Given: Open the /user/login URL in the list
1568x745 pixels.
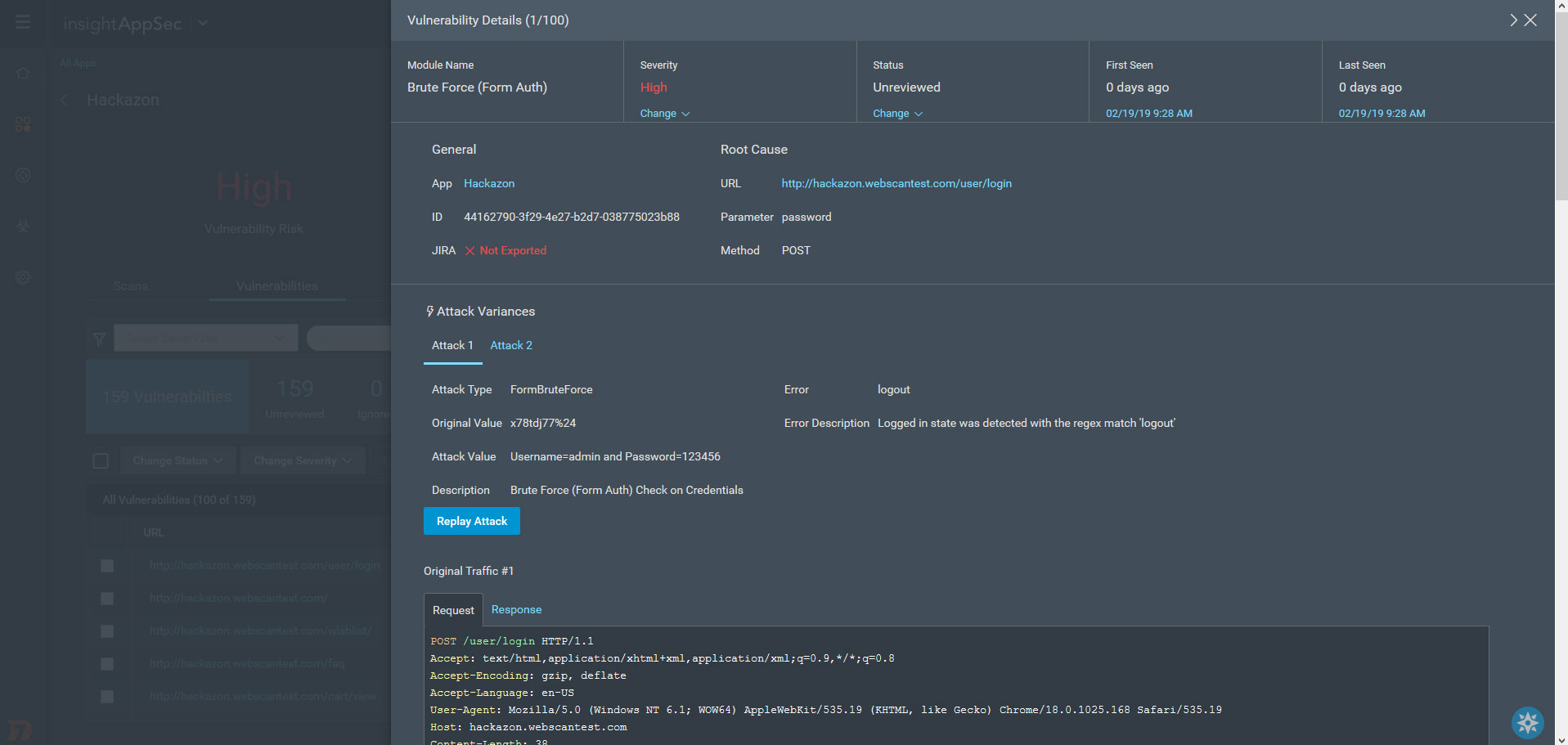Looking at the screenshot, I should (264, 566).
